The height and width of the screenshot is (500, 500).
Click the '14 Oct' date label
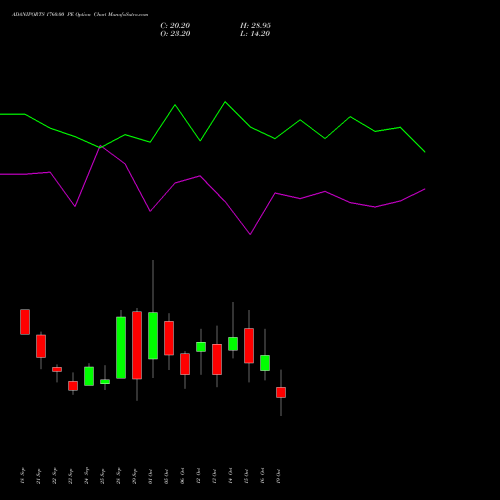tap(230, 476)
